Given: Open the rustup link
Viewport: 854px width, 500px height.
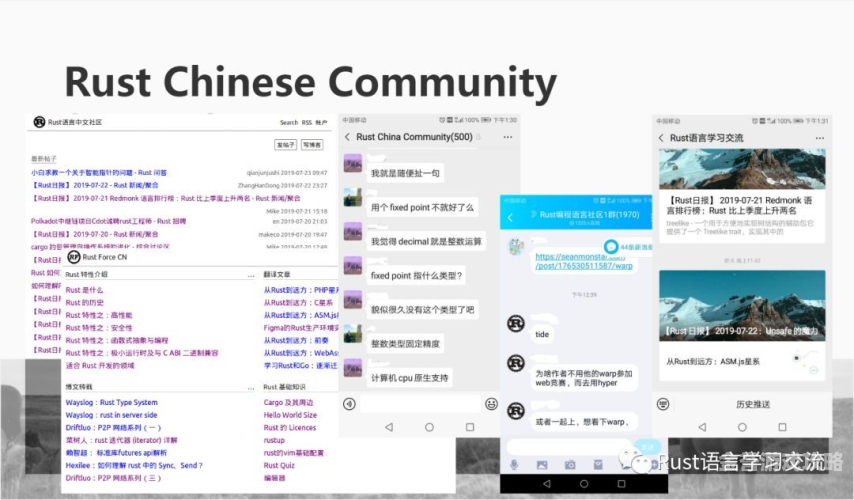Looking at the screenshot, I should click(274, 440).
